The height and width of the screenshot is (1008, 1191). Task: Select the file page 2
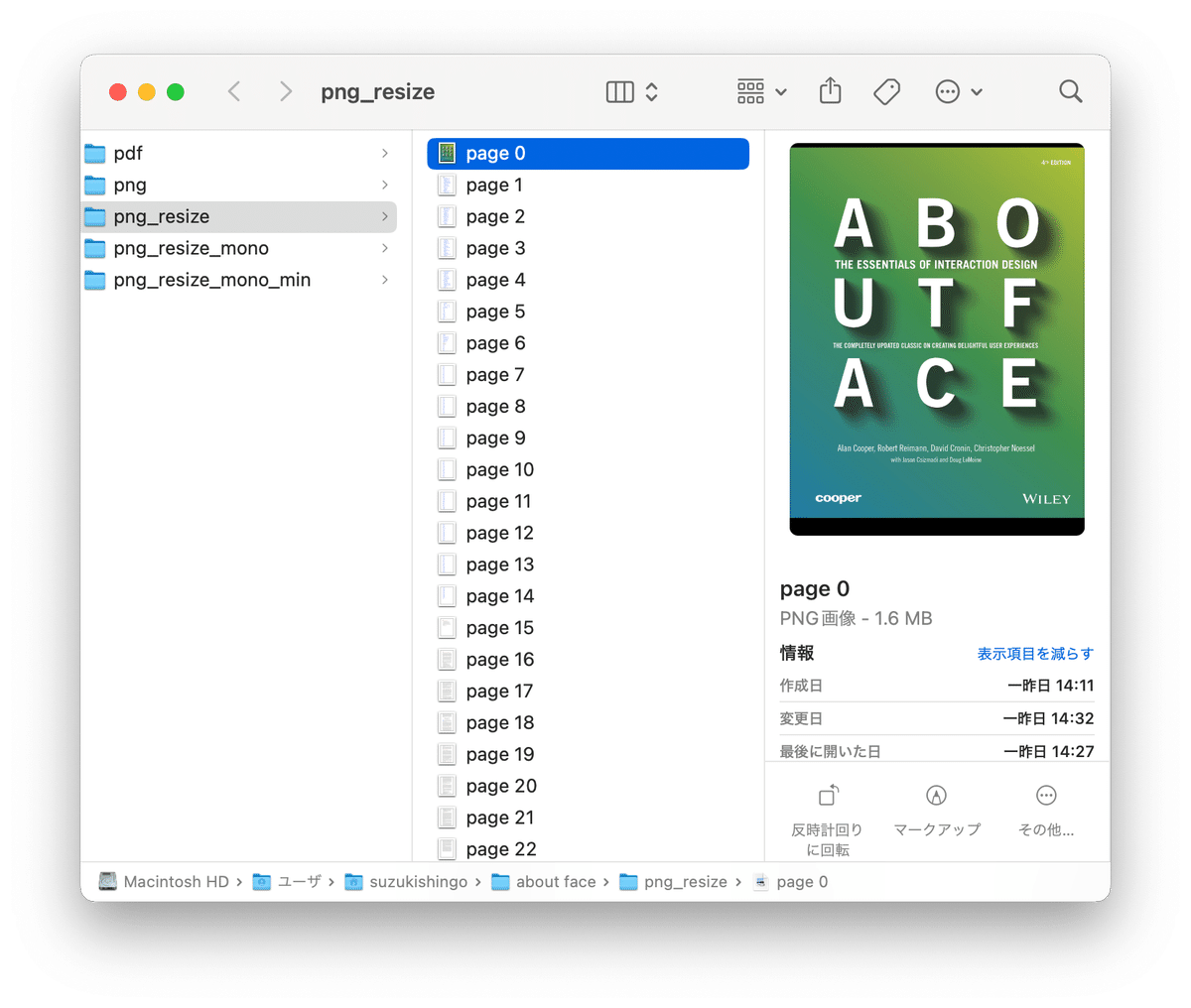point(588,216)
